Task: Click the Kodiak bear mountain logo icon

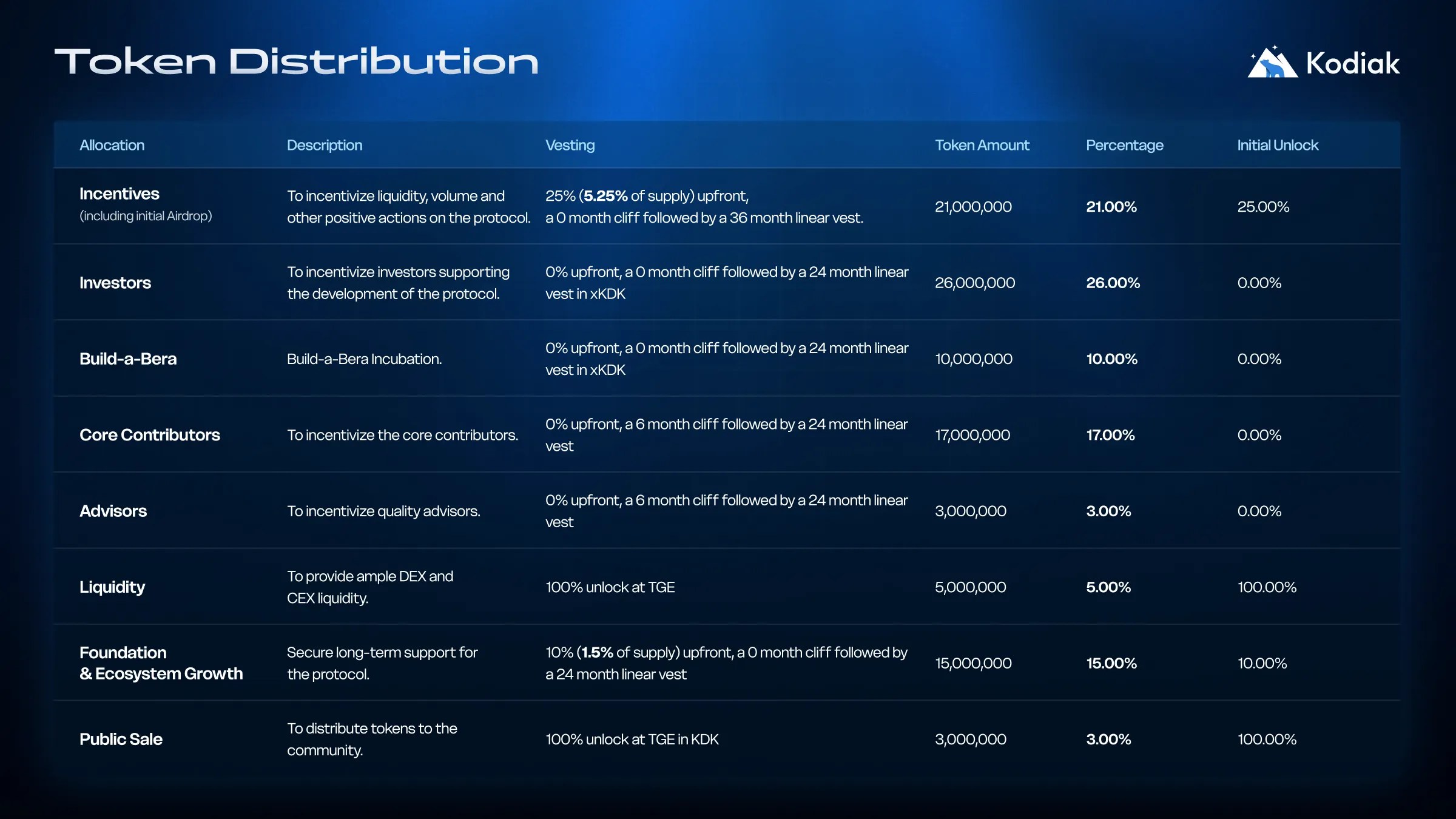Action: 1272,63
